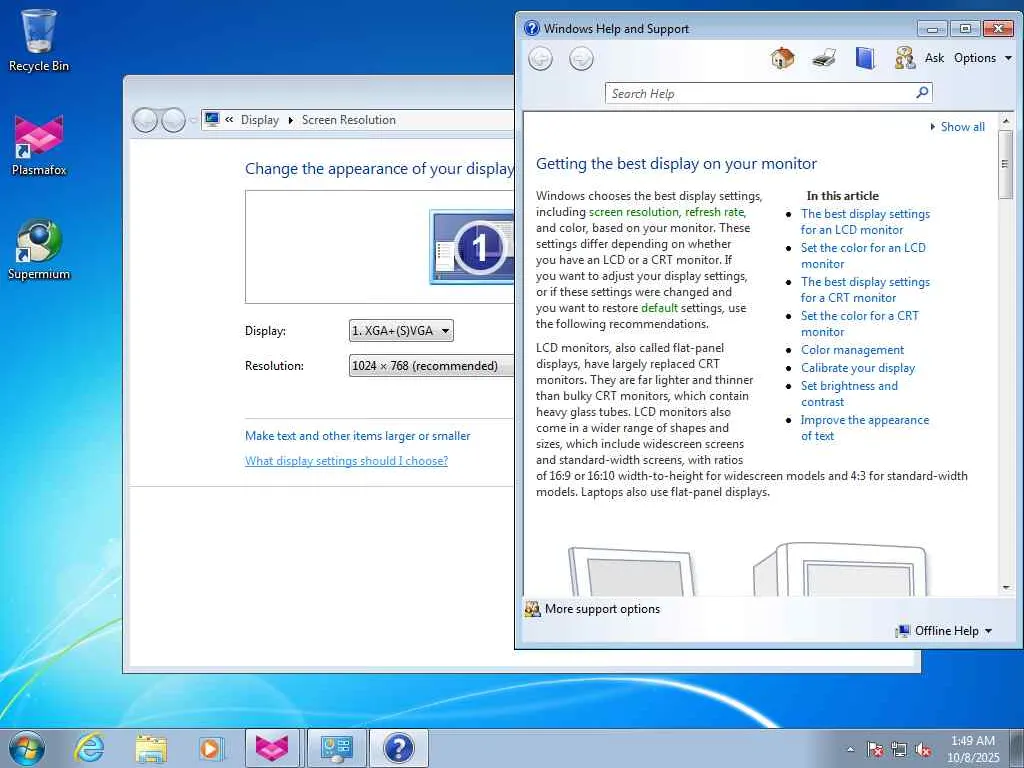Image resolution: width=1024 pixels, height=768 pixels.
Task: Click the muted volume tray icon
Action: pyautogui.click(x=923, y=749)
